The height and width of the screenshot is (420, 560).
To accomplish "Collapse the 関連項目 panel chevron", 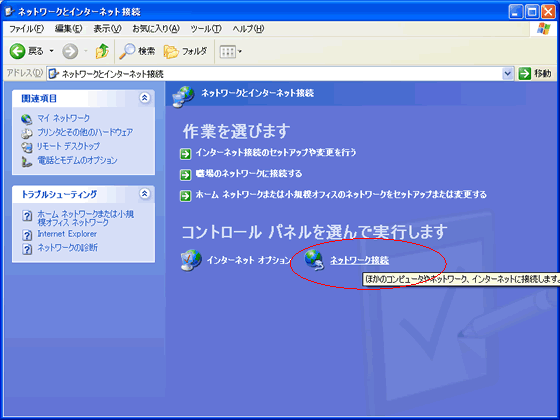I will 145,98.
